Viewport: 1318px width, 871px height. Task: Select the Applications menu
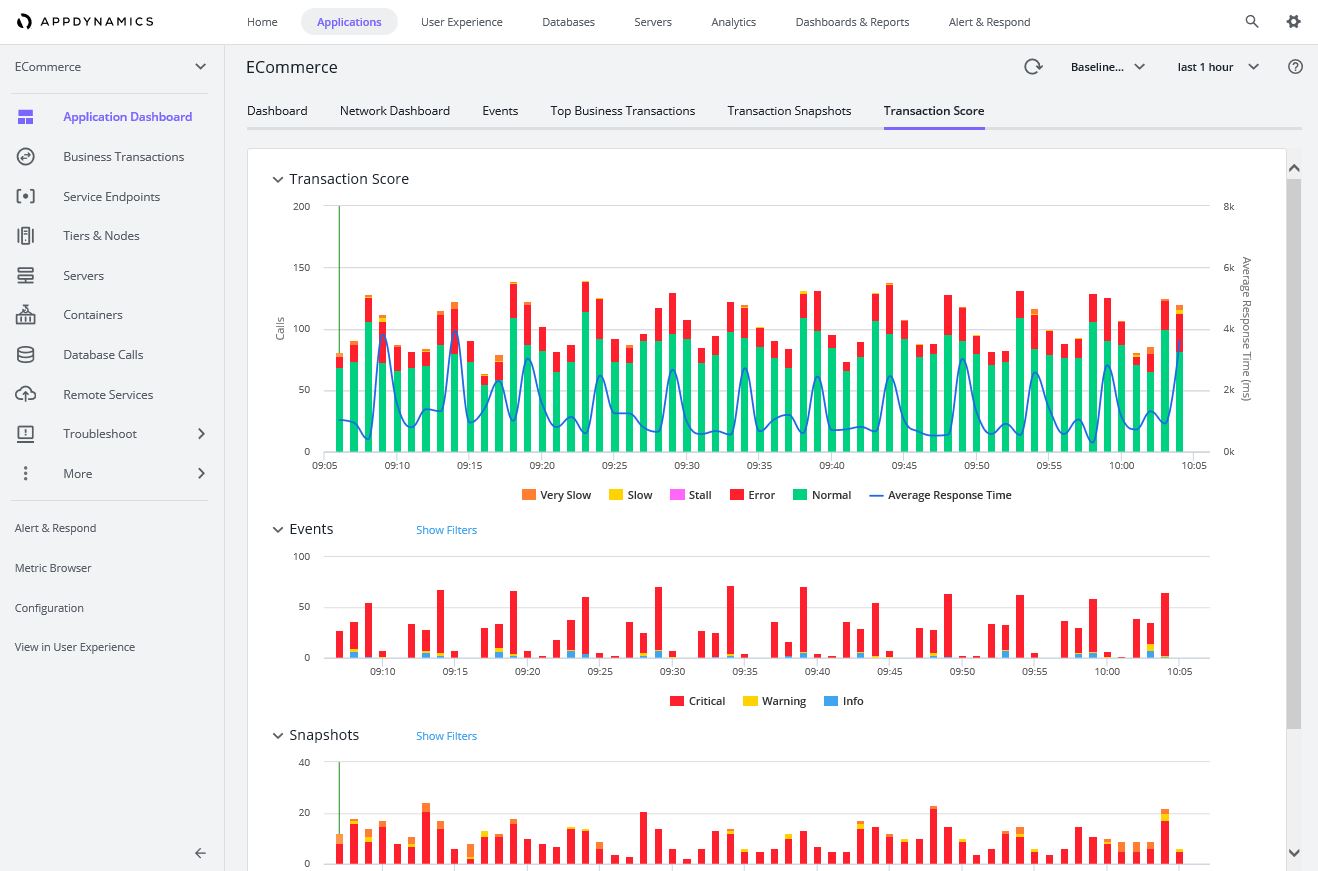point(349,22)
